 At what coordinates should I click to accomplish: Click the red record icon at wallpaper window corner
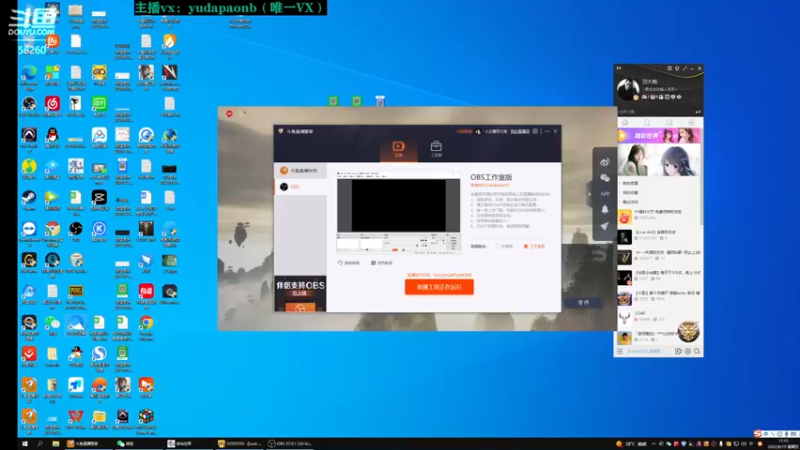[229, 113]
